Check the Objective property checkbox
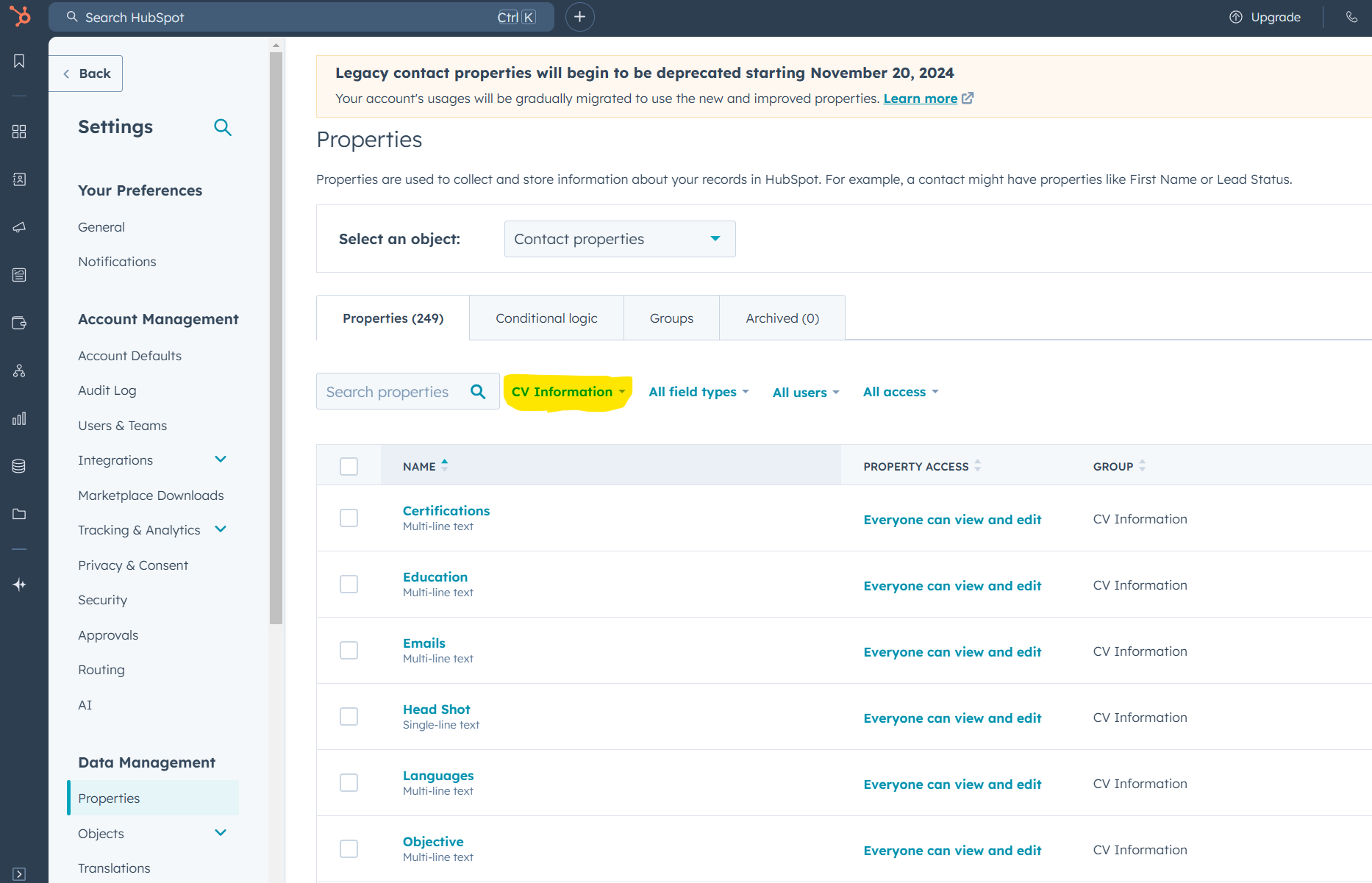 click(x=349, y=848)
